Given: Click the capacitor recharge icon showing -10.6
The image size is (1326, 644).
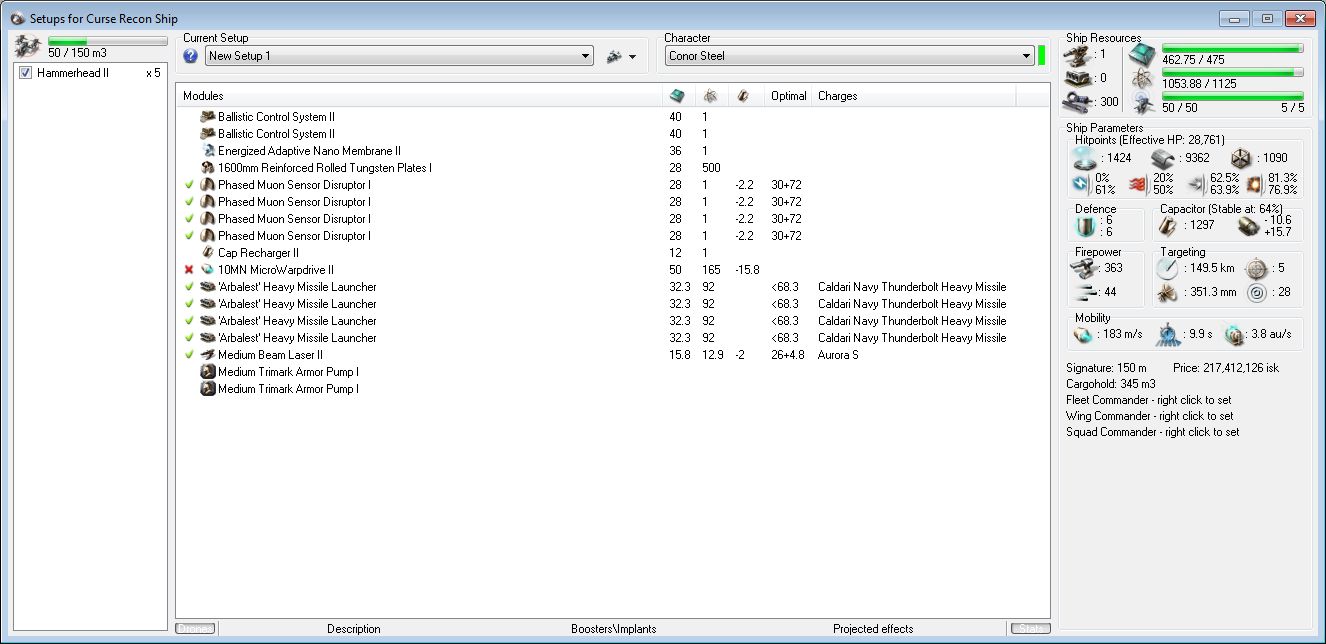Looking at the screenshot, I should 1250,226.
